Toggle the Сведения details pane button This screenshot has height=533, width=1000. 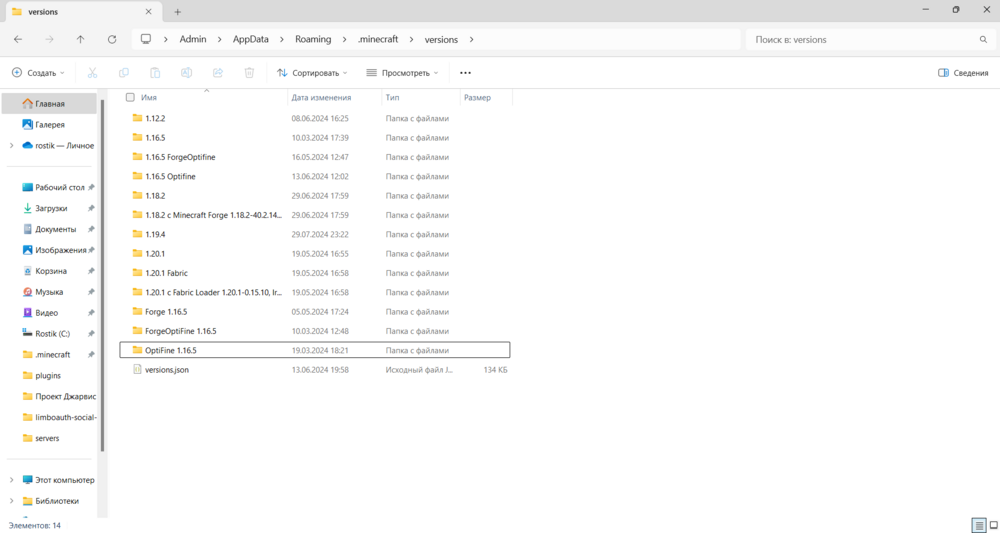[x=963, y=73]
